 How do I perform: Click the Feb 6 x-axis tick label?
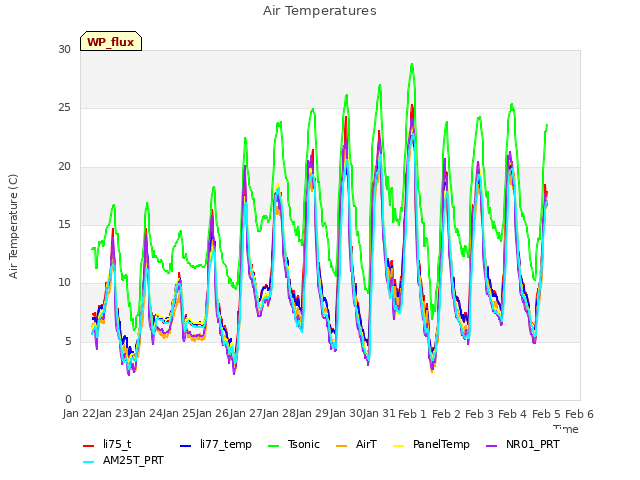[x=579, y=414]
